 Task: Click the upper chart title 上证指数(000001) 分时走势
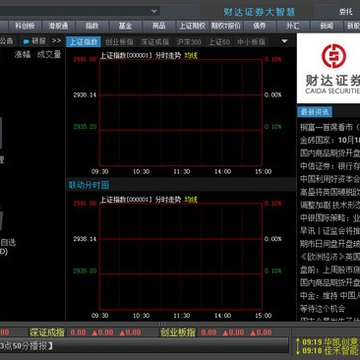coord(141,56)
